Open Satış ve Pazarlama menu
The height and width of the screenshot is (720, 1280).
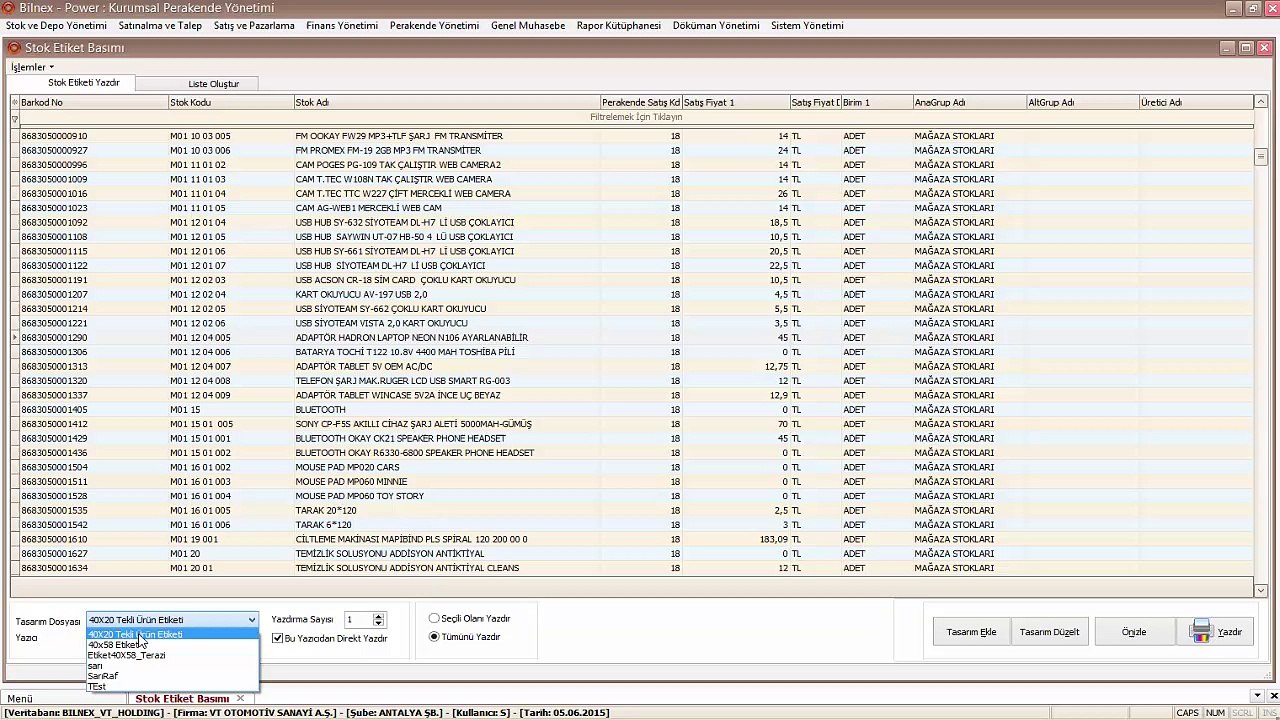tap(254, 25)
